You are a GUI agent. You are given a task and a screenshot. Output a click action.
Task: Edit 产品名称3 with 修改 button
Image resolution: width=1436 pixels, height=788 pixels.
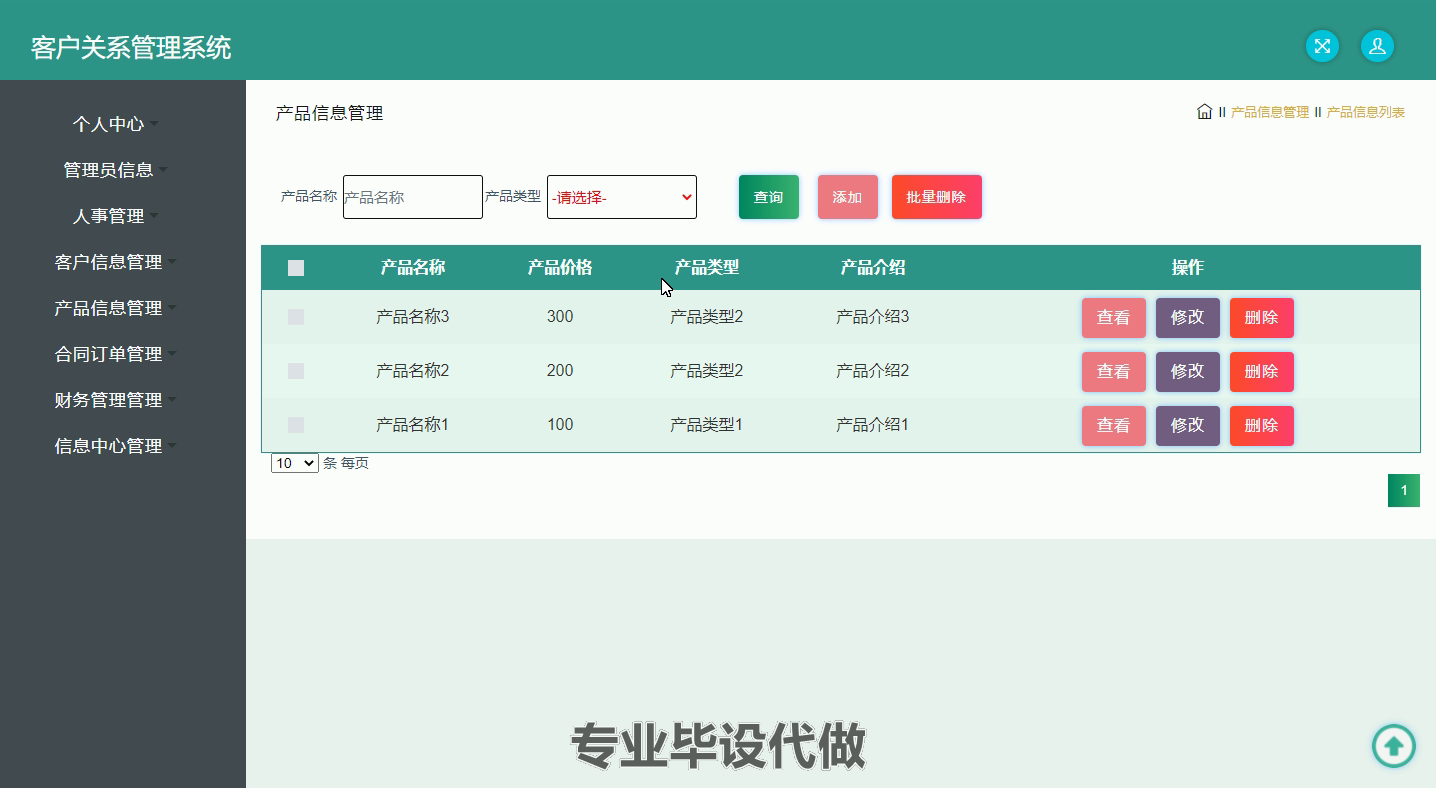click(x=1188, y=318)
